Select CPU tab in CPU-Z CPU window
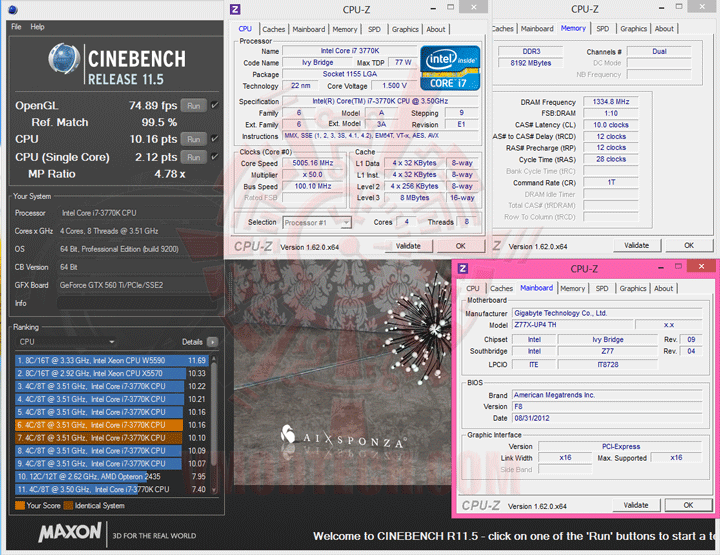Screen dimensions: 720x555 (245, 28)
